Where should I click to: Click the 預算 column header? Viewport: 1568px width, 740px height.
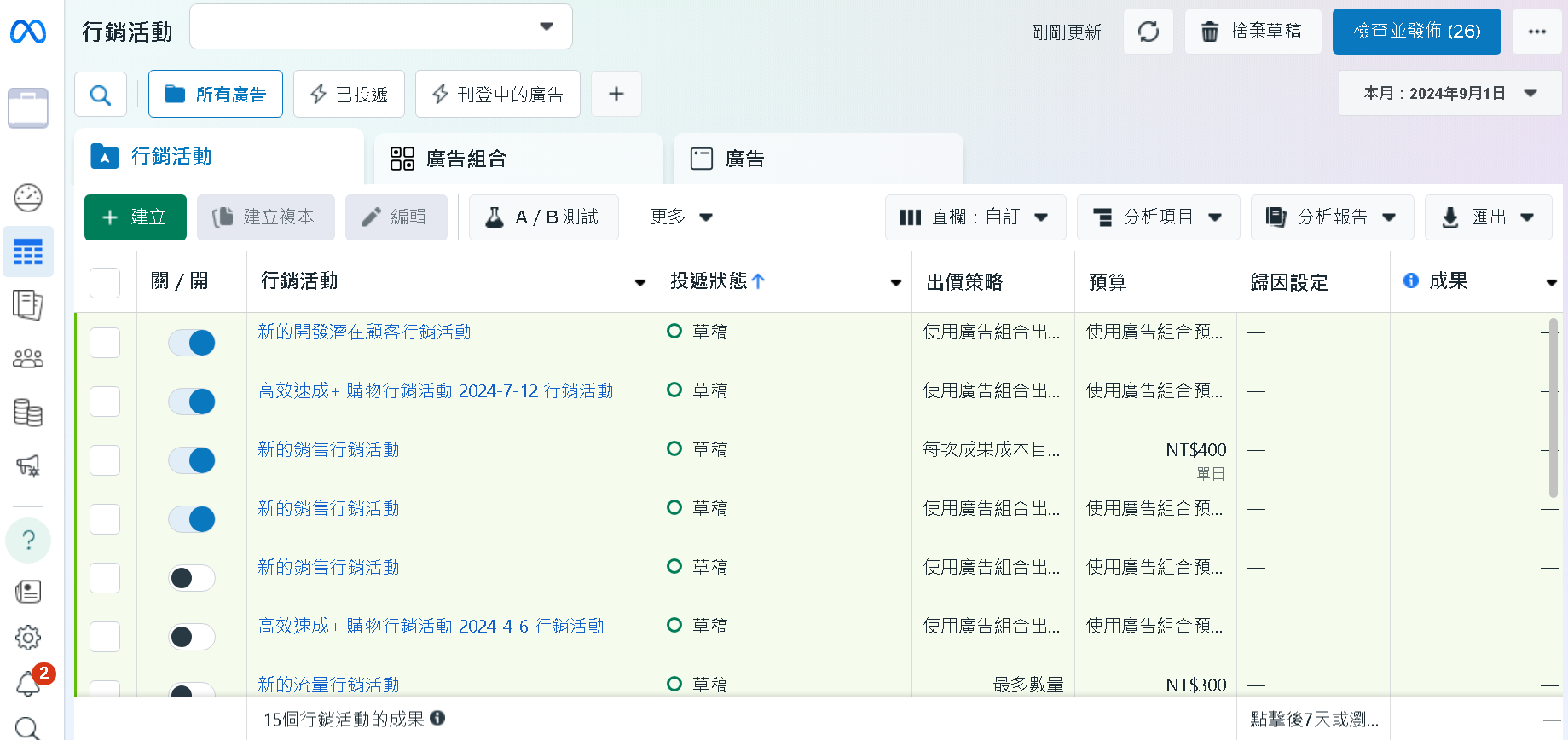click(1108, 282)
